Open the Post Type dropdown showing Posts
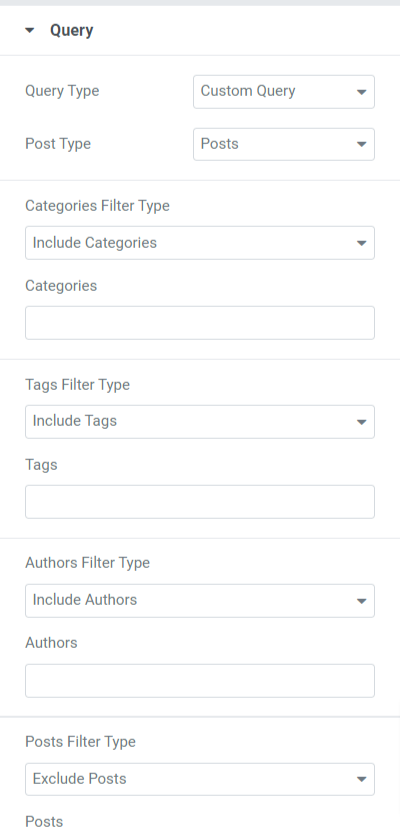The image size is (400, 836). (x=284, y=144)
